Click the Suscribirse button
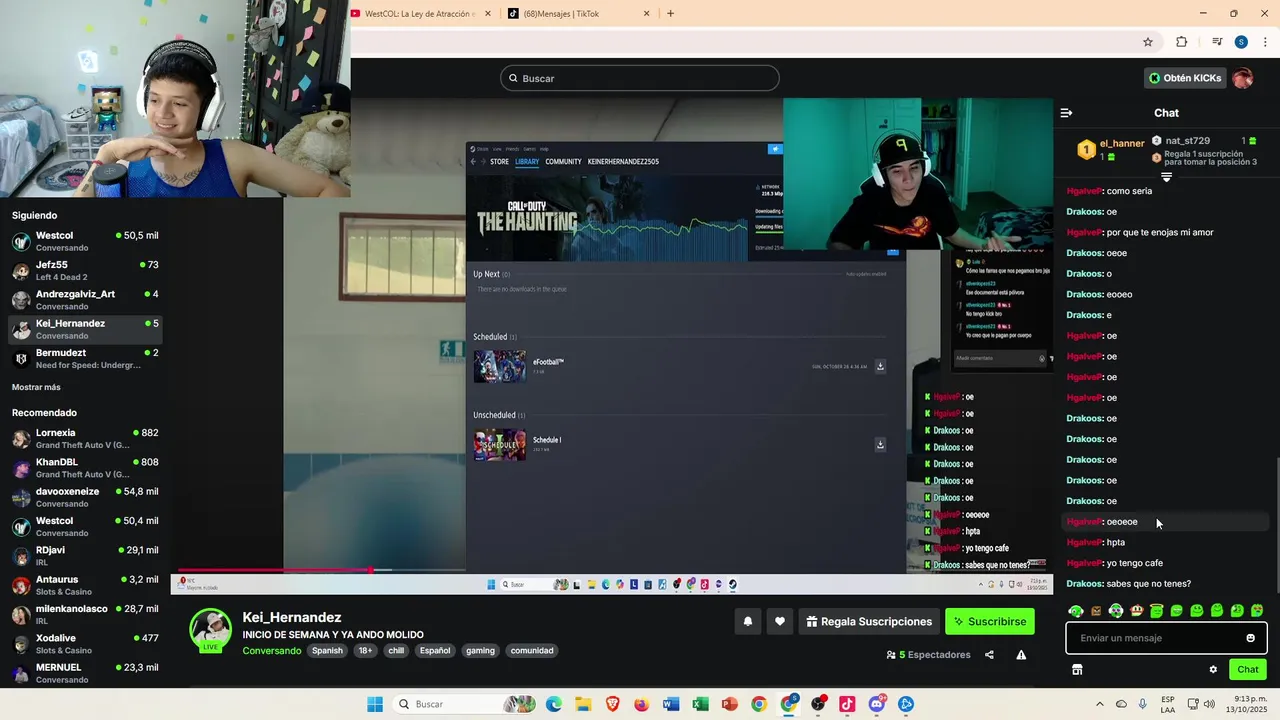 tap(990, 621)
